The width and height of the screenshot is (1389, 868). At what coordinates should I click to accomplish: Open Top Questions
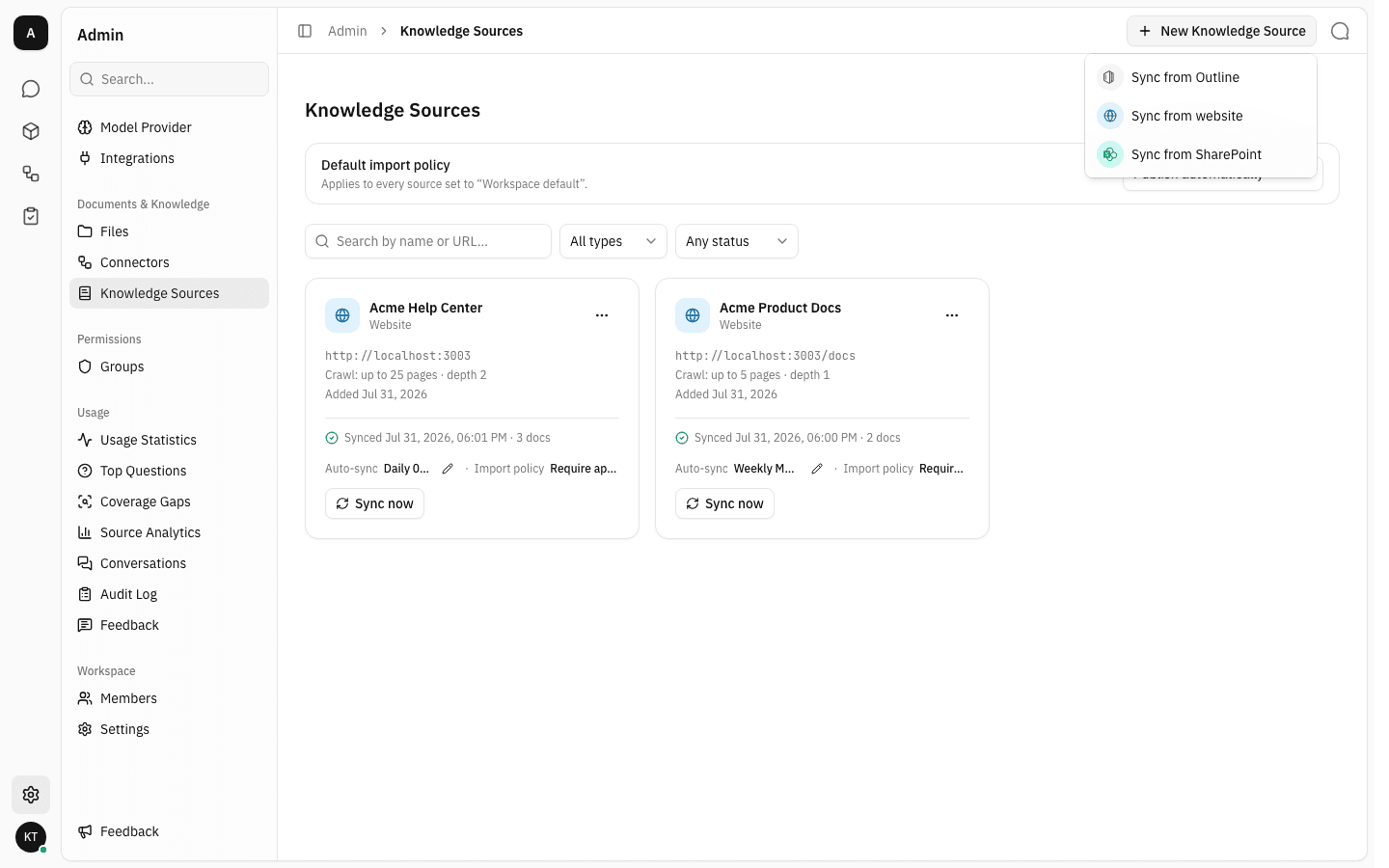169,471
